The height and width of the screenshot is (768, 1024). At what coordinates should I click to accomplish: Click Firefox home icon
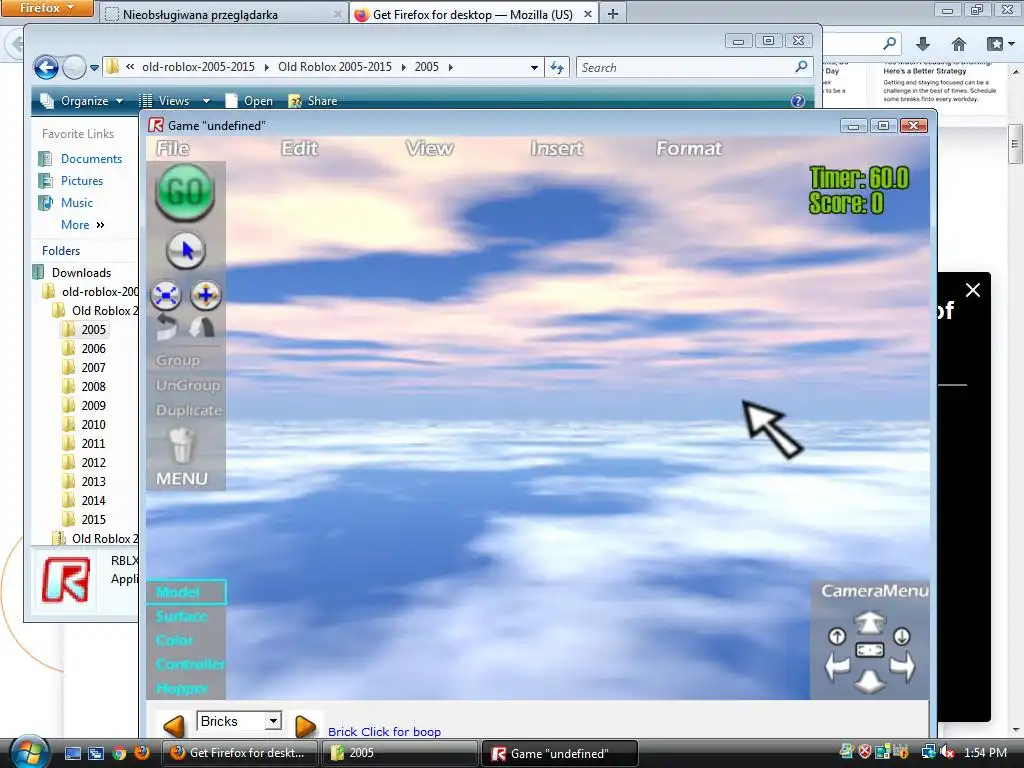(959, 44)
